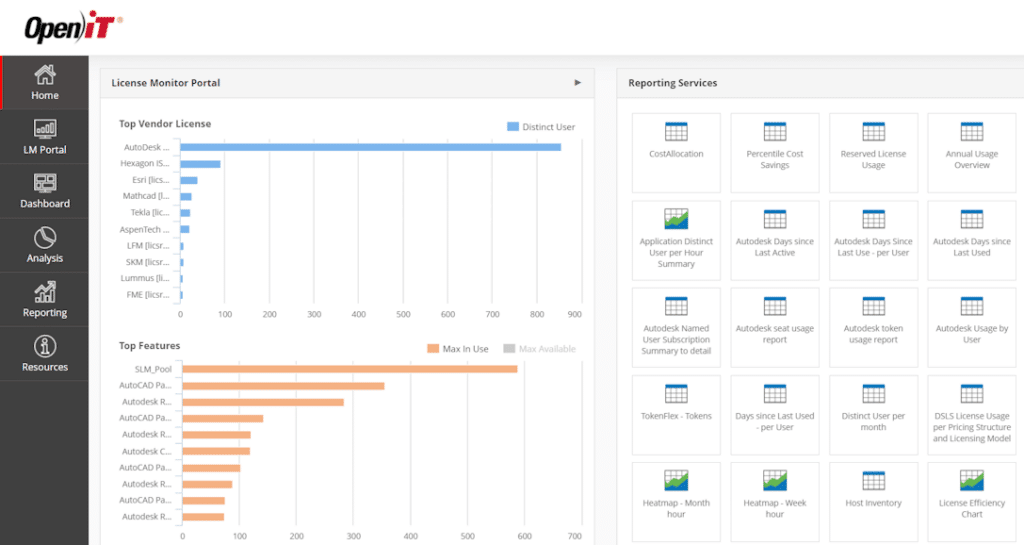Open the Annual Usage Overview report
Screen dimensions: 1024x545
coord(972,153)
